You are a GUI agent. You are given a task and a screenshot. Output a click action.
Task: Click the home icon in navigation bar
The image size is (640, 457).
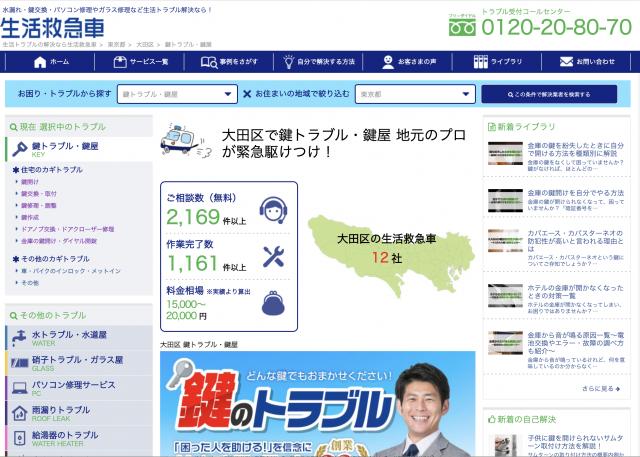tap(40, 62)
